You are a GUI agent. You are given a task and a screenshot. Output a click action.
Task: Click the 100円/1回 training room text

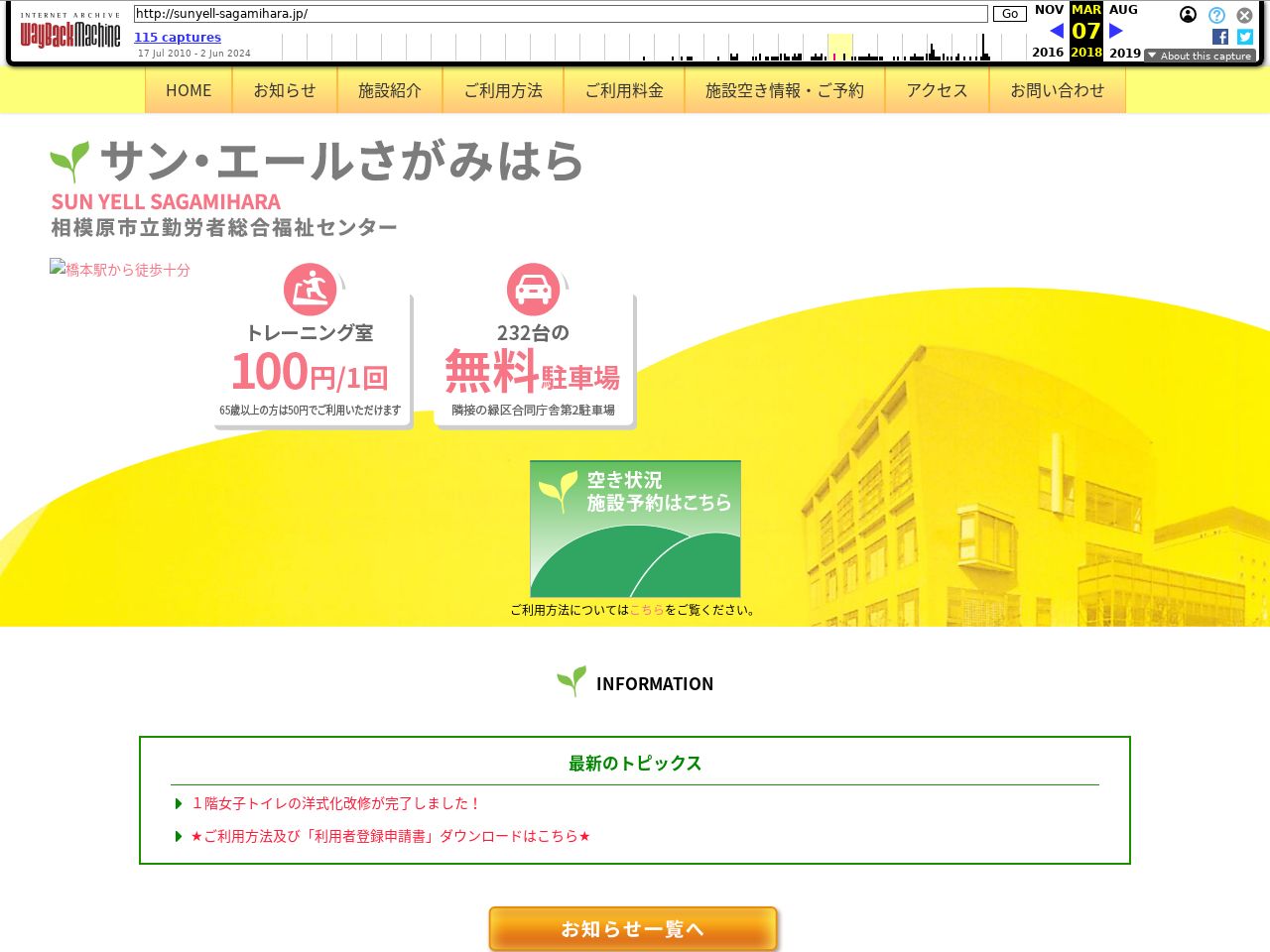[310, 373]
